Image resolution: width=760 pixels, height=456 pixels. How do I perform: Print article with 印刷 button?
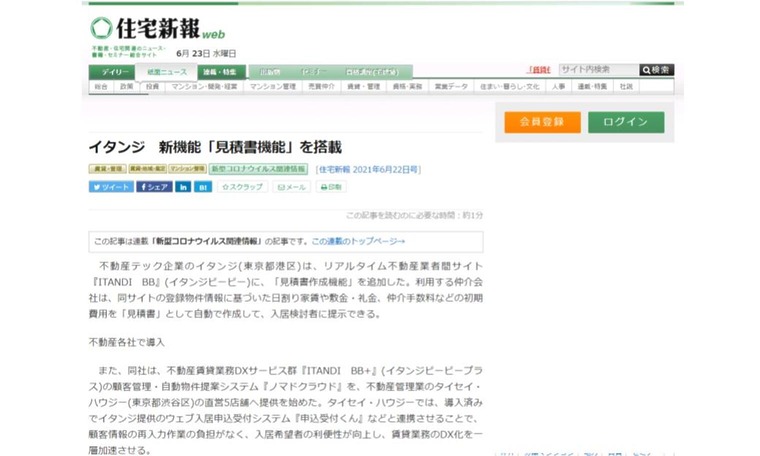(331, 187)
